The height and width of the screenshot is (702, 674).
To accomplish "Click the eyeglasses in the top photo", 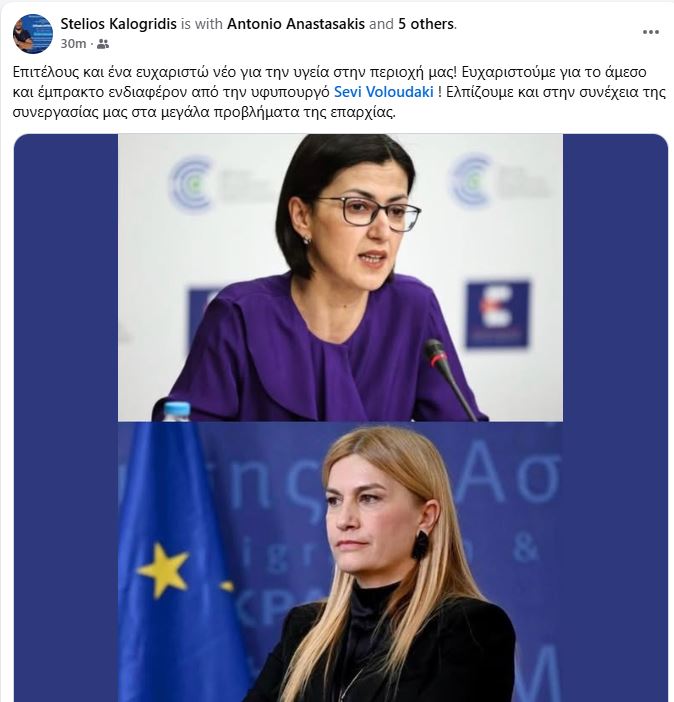I will [369, 214].
